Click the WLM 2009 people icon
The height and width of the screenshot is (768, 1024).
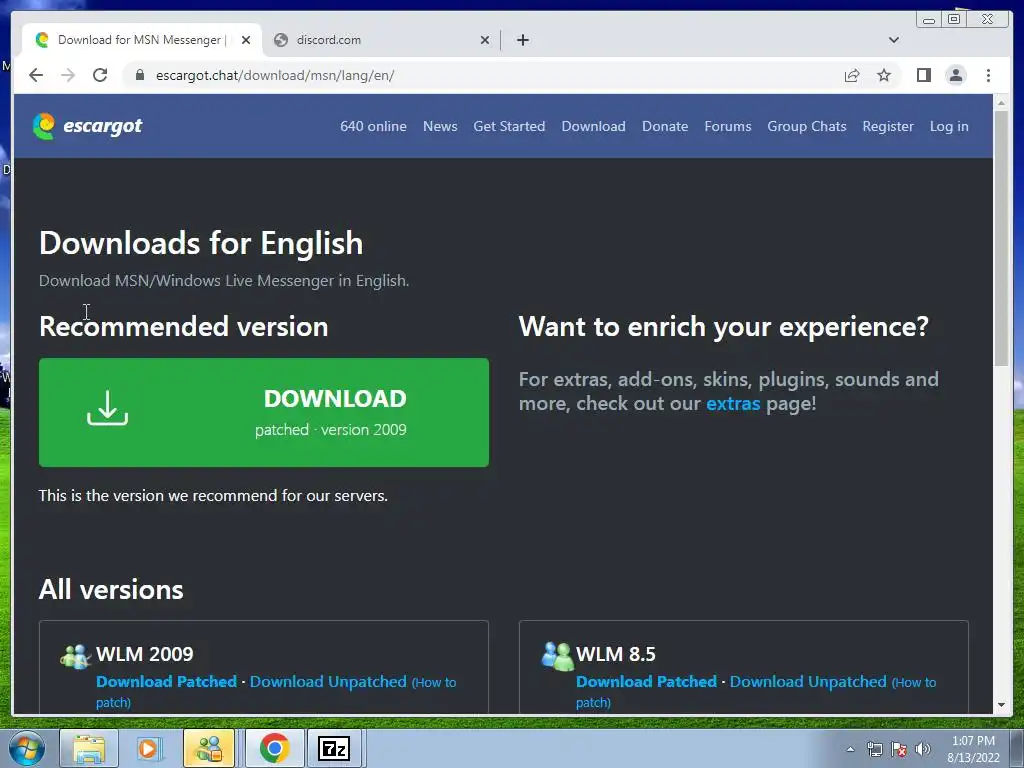tap(76, 656)
